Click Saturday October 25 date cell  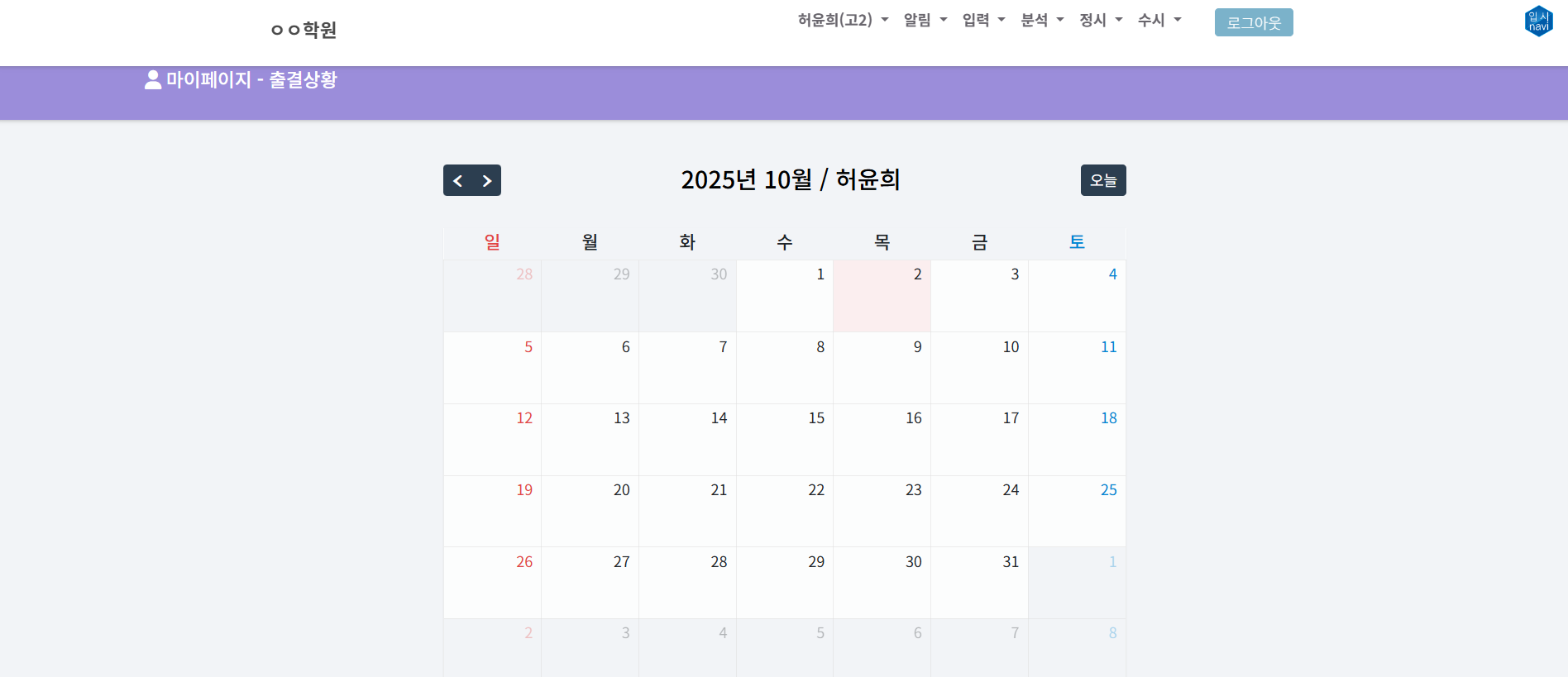point(1077,511)
